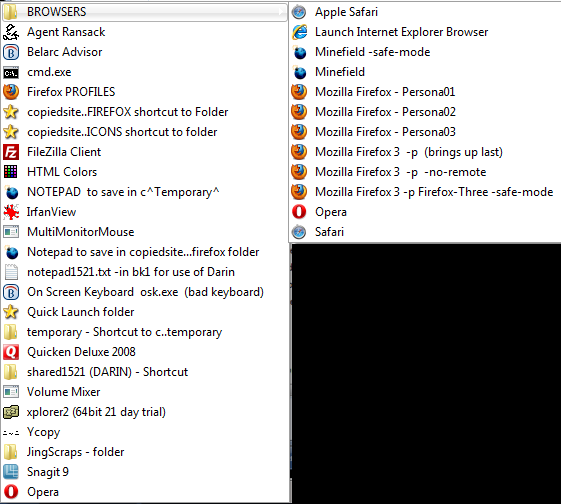Viewport: 561px width, 504px height.
Task: Click the IrfanView red splat icon
Action: (11, 212)
